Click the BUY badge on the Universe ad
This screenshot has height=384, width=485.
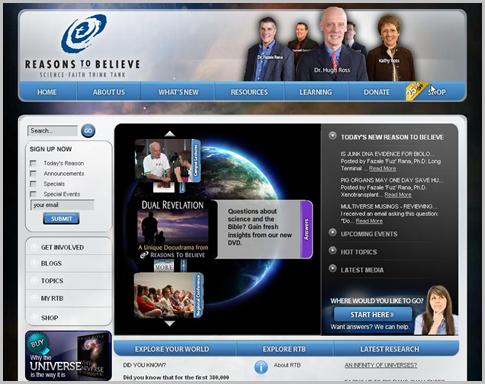(x=38, y=343)
